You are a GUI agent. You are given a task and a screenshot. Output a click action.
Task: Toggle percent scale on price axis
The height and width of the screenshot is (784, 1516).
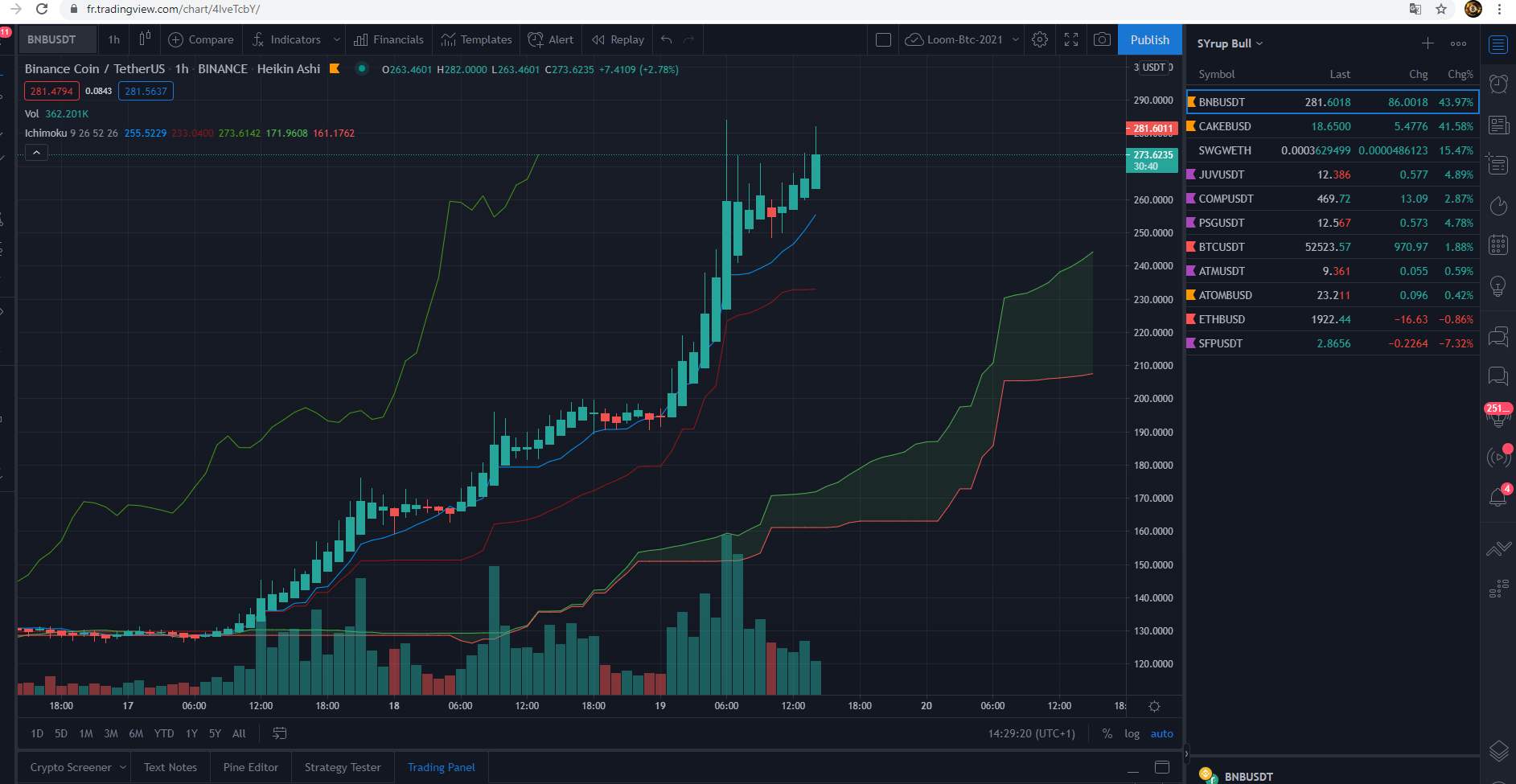pyautogui.click(x=1107, y=733)
